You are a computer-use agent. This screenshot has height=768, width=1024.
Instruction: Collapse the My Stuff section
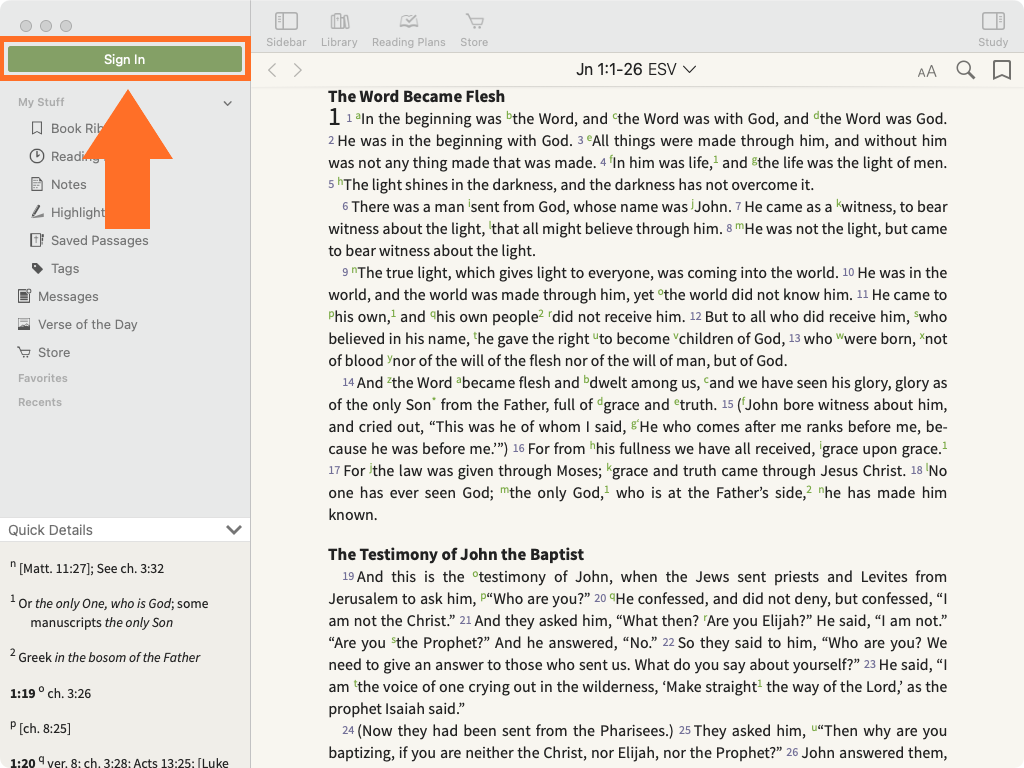pos(227,103)
